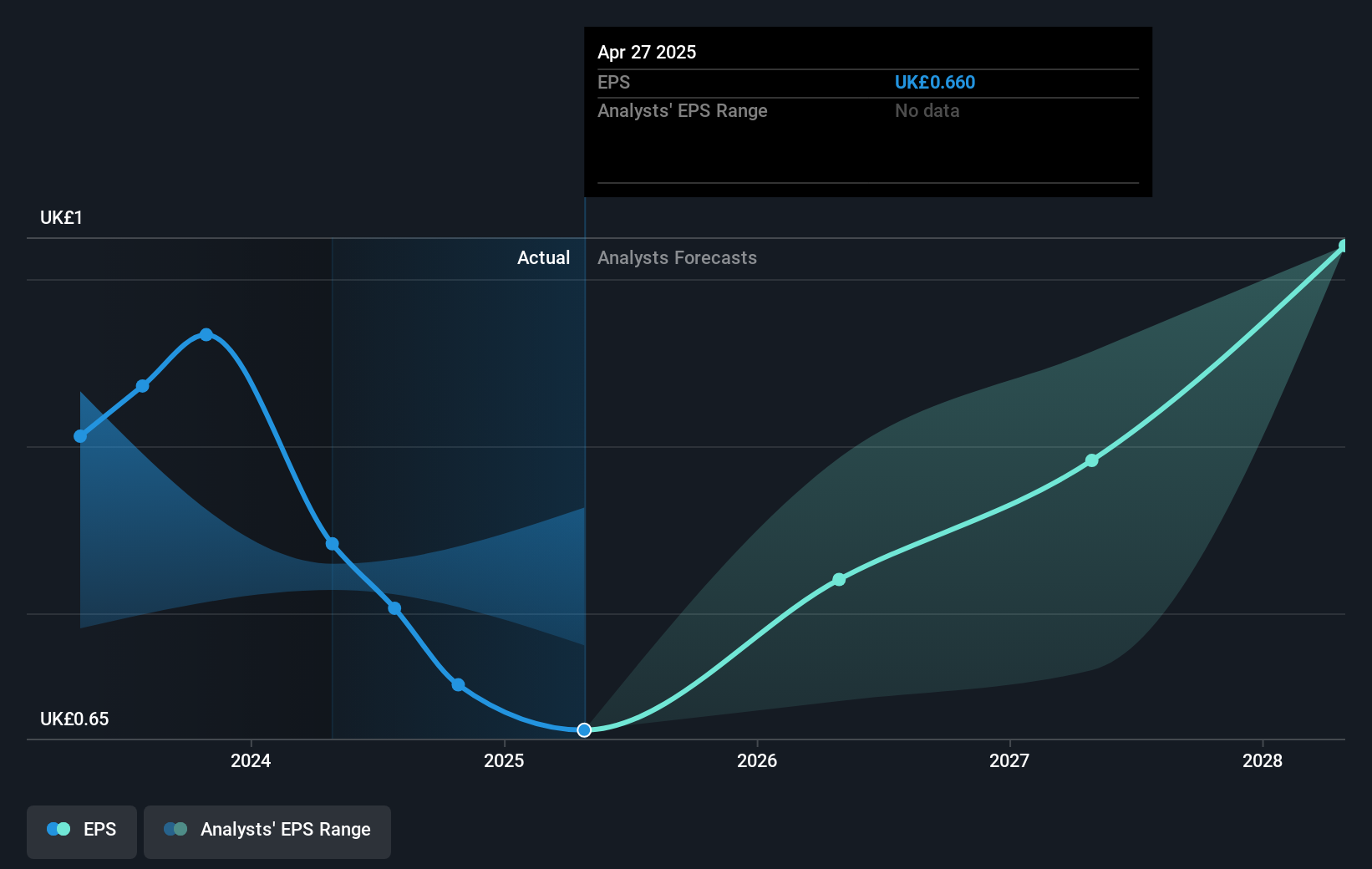Click the highlighted EPS data point near 2025
Image resolution: width=1372 pixels, height=869 pixels.
583,729
